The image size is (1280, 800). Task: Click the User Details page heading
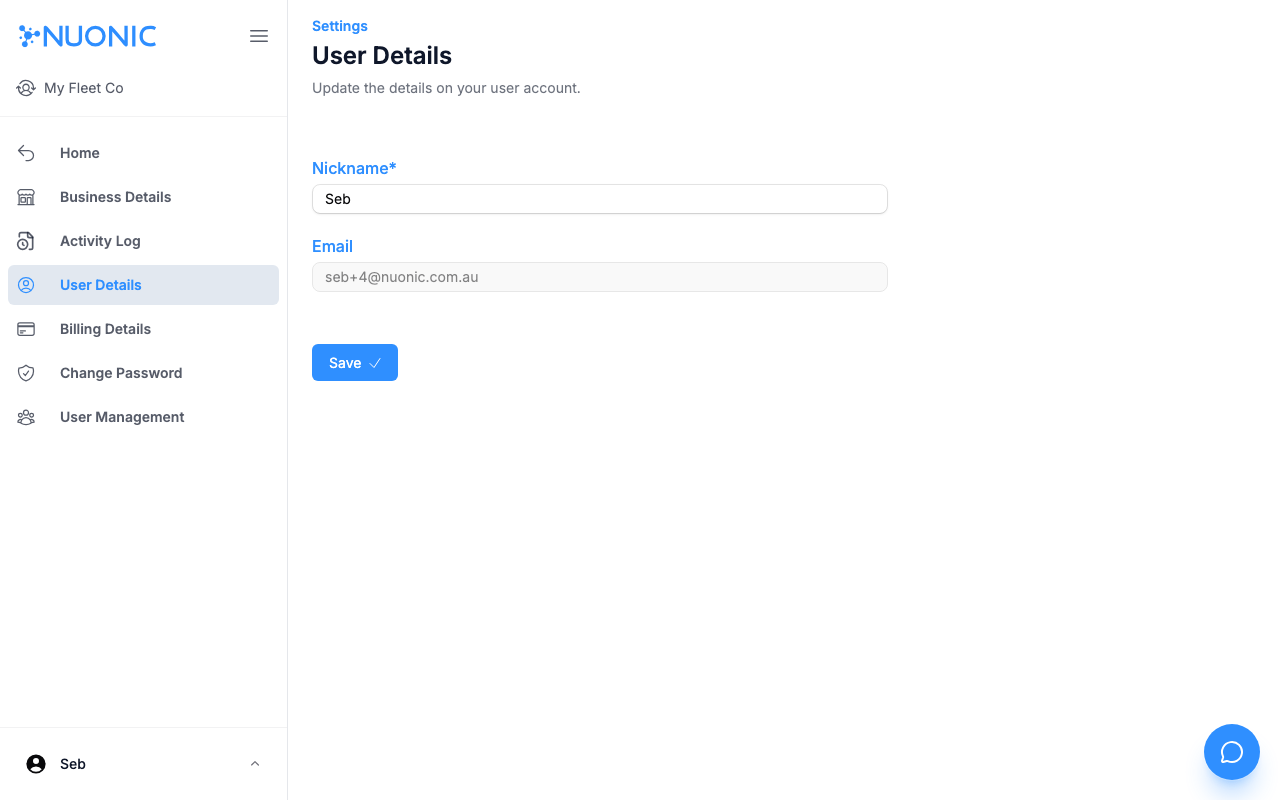(382, 56)
